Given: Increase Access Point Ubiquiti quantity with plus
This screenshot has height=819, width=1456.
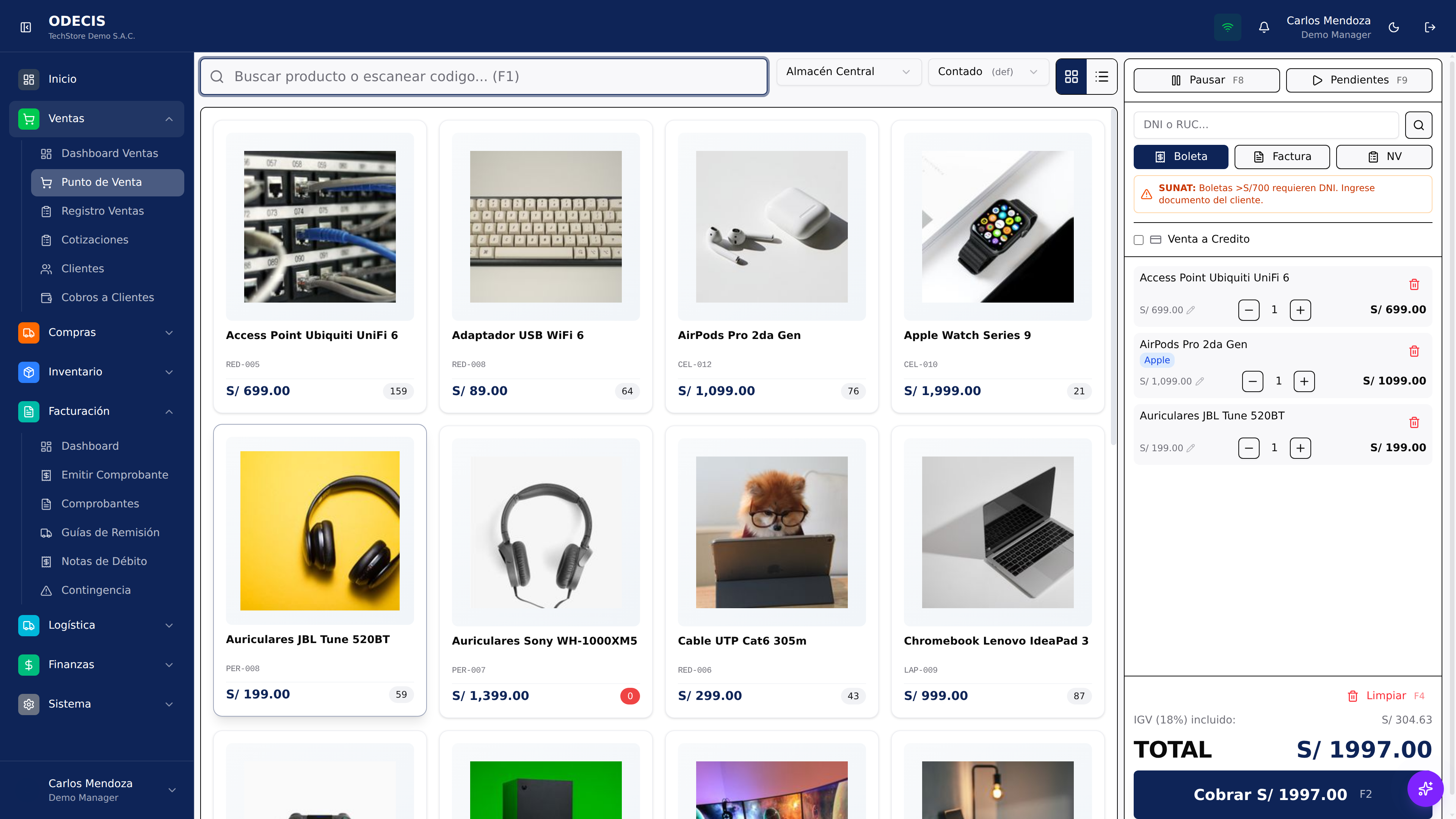Looking at the screenshot, I should [1301, 310].
